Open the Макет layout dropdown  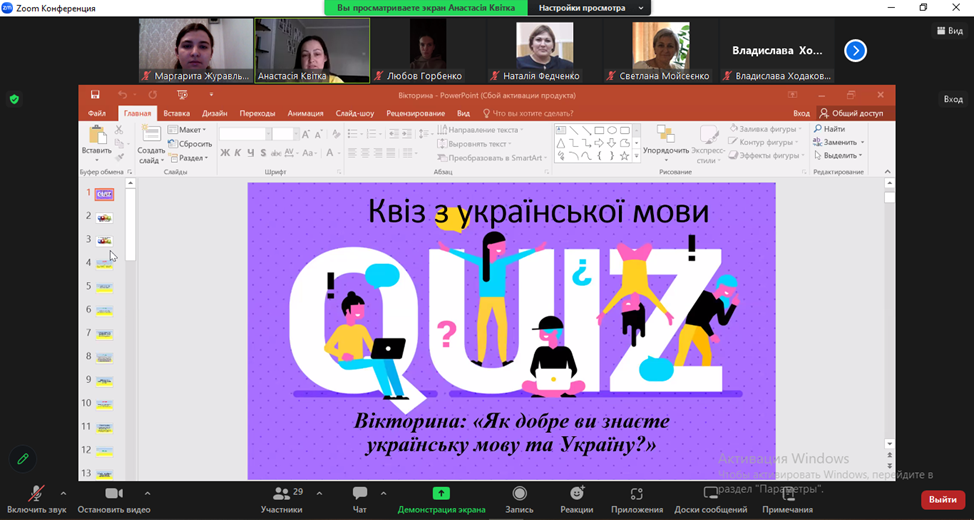(188, 130)
